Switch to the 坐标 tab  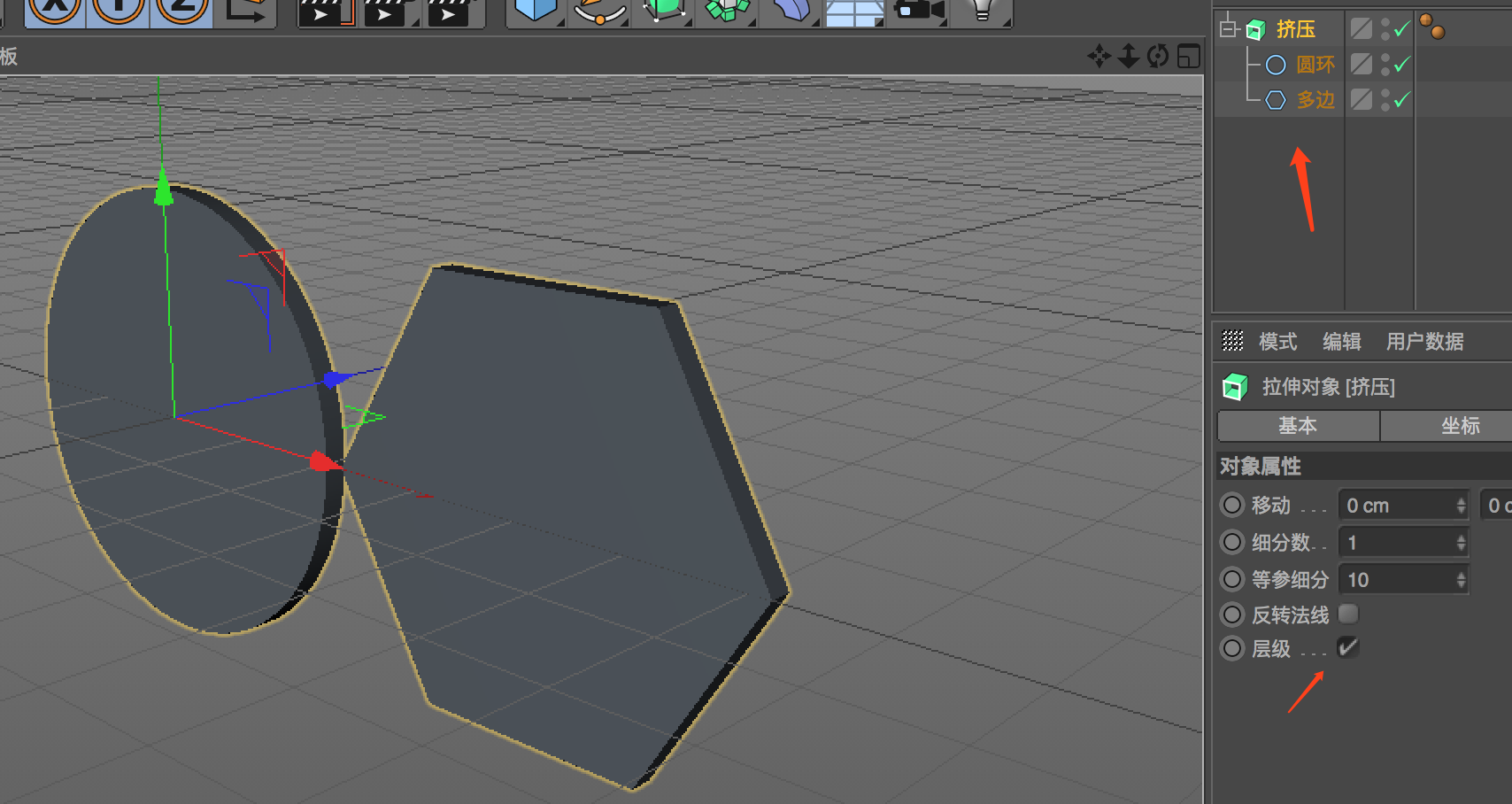(x=1446, y=426)
